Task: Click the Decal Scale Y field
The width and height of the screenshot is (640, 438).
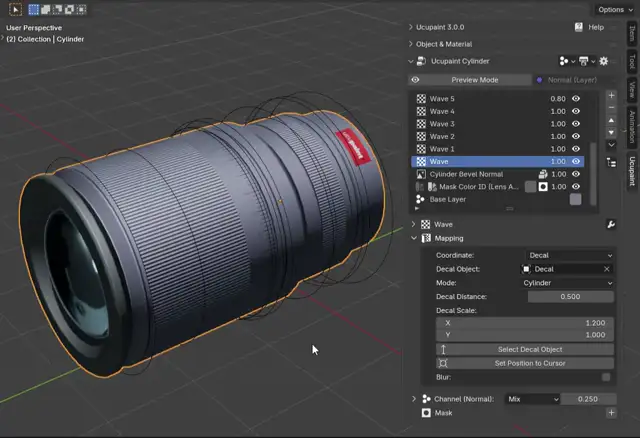Action: click(x=524, y=335)
